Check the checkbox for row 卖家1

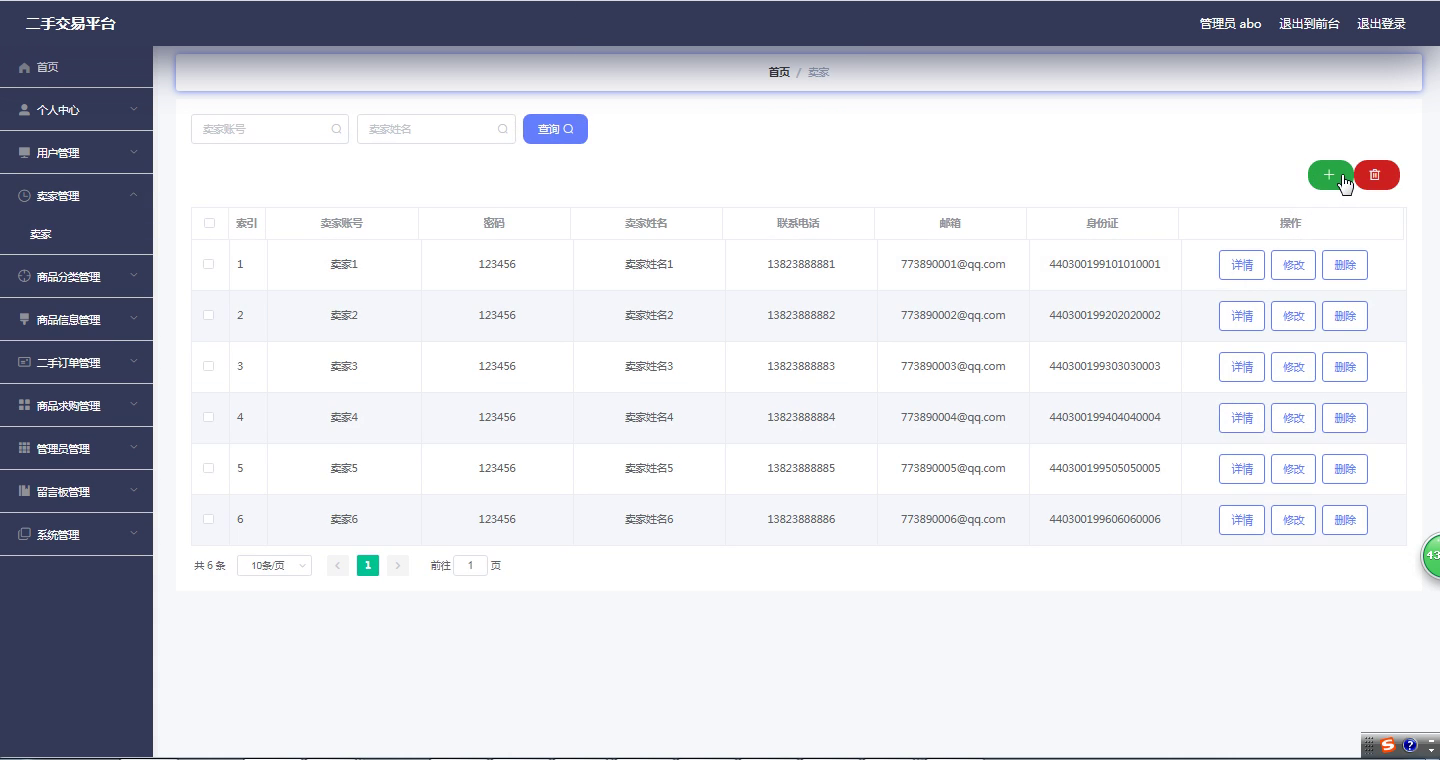tap(209, 264)
